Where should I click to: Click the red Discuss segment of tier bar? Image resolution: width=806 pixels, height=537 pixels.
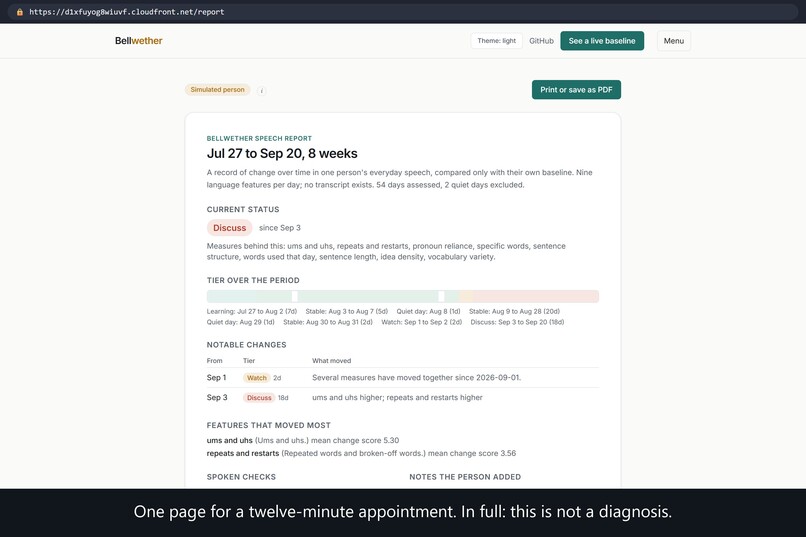536,296
